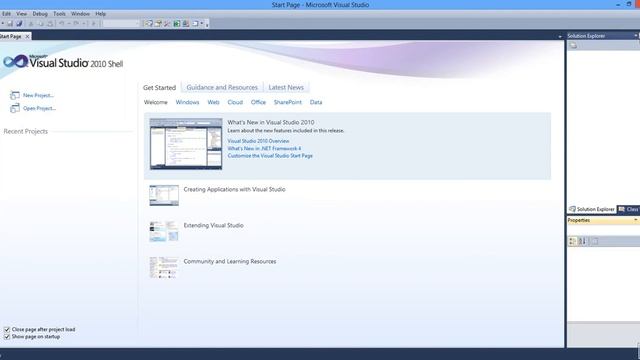Click the Open Project icon
The image size is (640, 360).
coord(15,108)
